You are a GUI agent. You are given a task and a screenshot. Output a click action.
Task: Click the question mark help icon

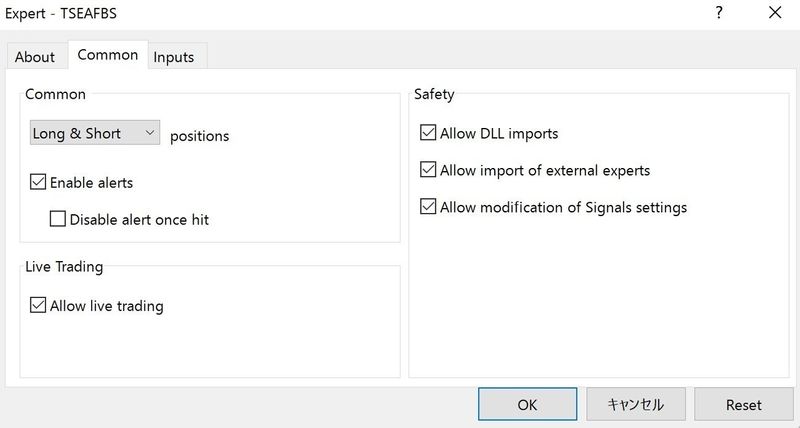[718, 13]
